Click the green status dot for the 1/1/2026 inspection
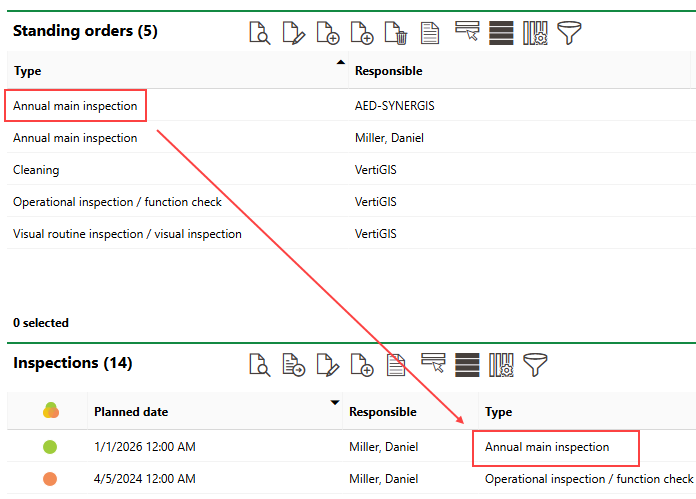Viewport: 696px width, 499px height. point(50,447)
